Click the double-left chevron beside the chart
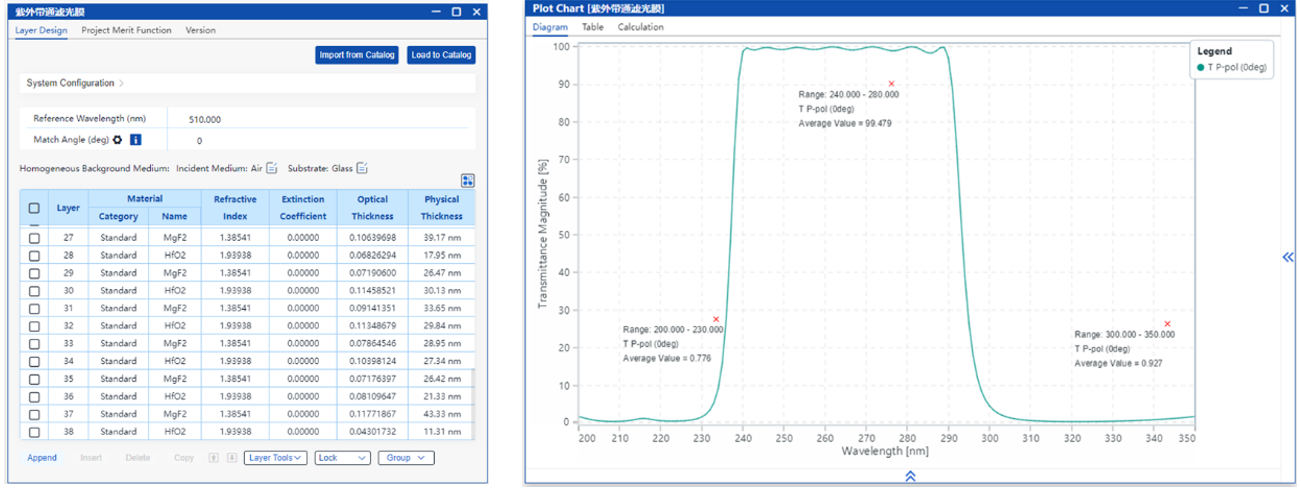1301x491 pixels. pos(1288,257)
